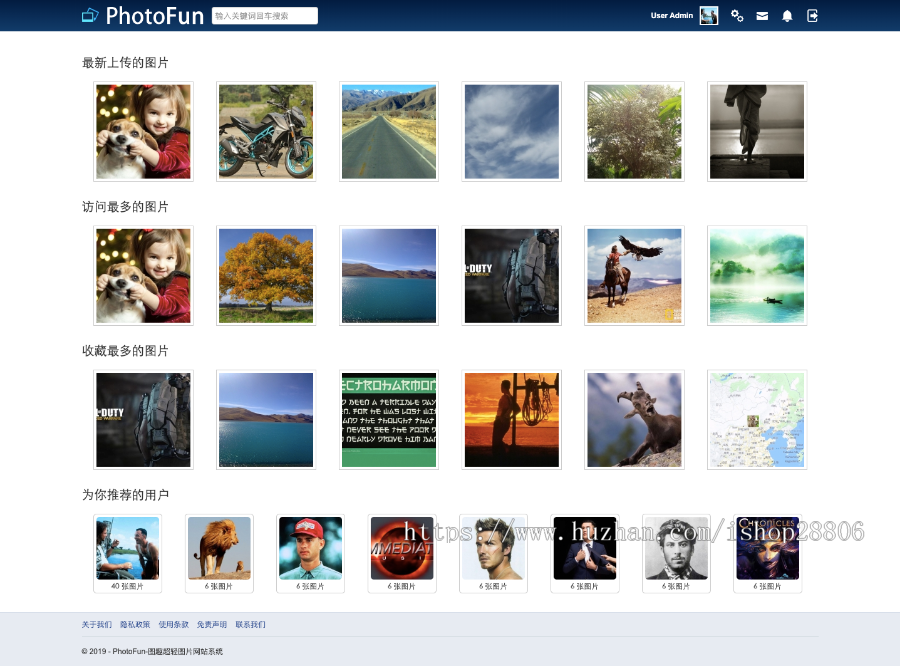Open the settings gears icon in header
The height and width of the screenshot is (666, 900).
click(737, 16)
